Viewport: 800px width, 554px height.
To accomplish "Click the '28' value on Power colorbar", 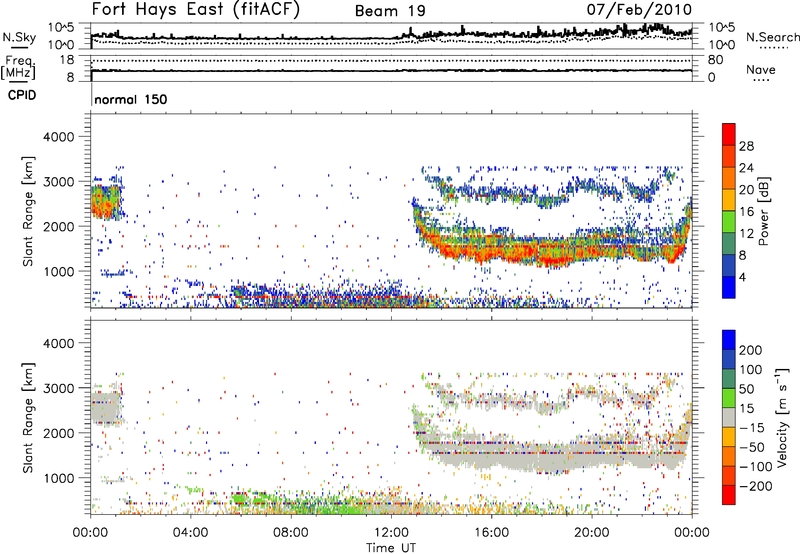I will pos(746,146).
